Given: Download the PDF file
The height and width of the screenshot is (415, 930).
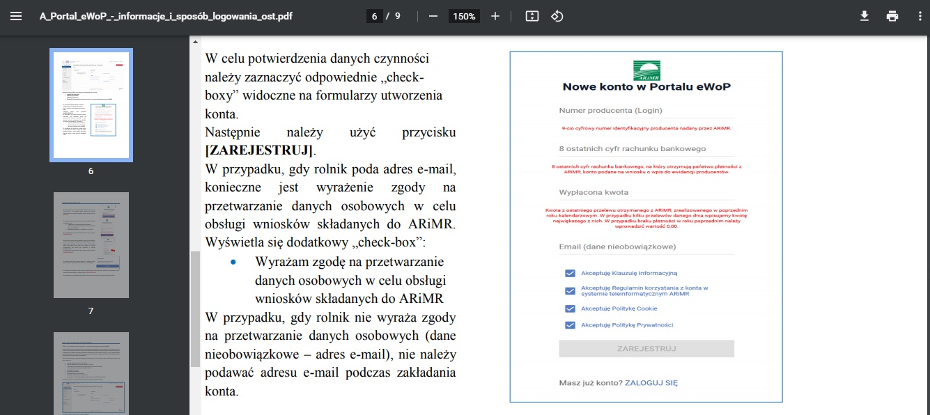Looking at the screenshot, I should pos(865,17).
